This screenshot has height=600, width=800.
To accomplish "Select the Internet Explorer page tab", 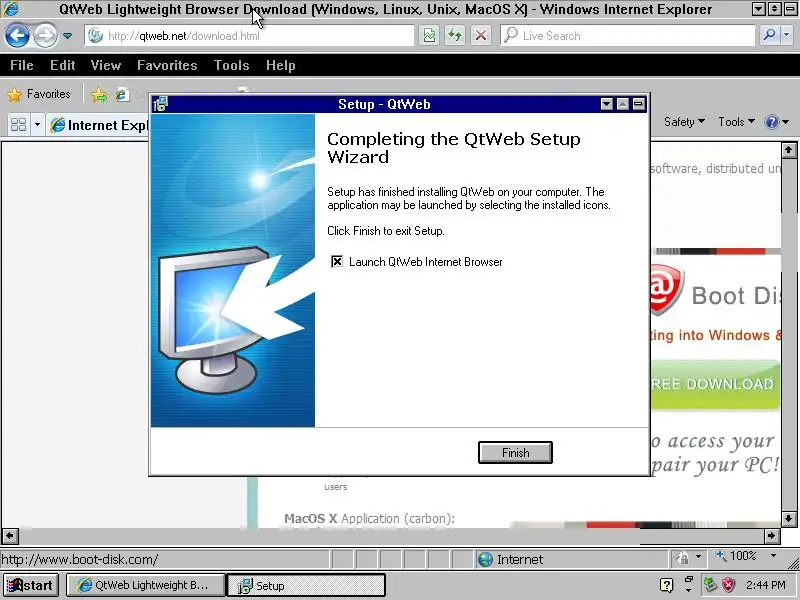I will 98,125.
